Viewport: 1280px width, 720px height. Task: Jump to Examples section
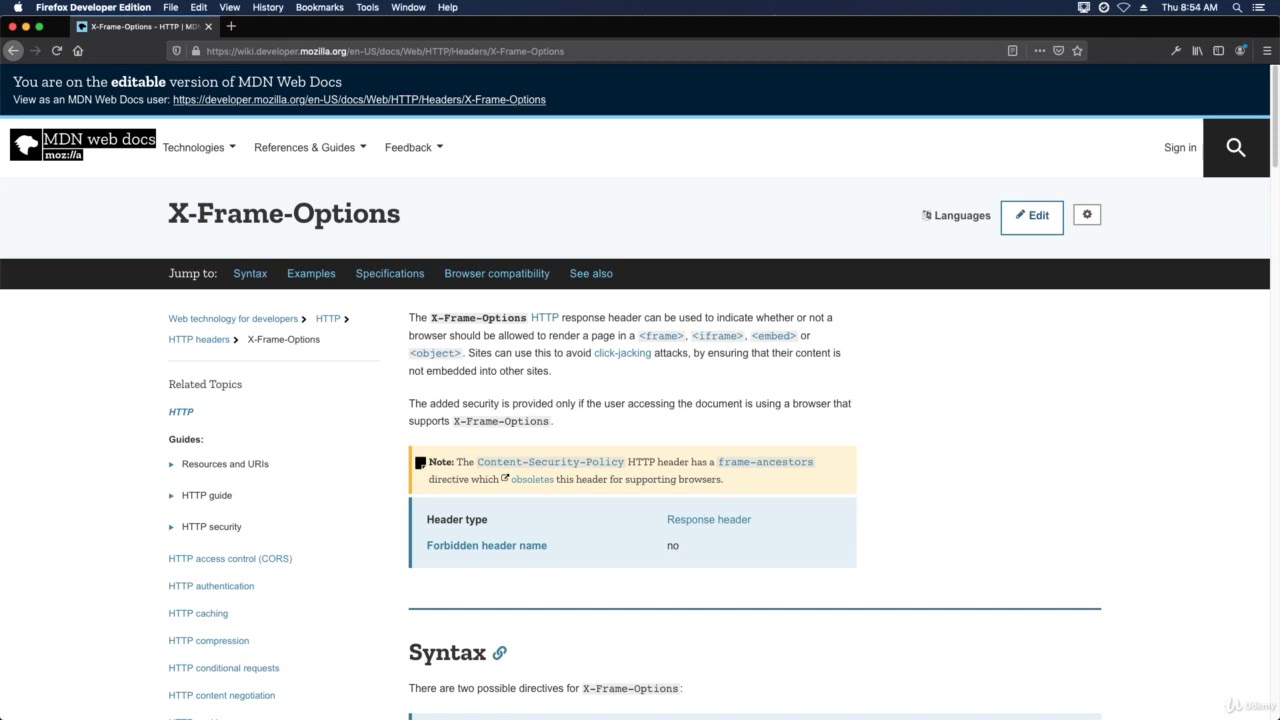point(311,274)
